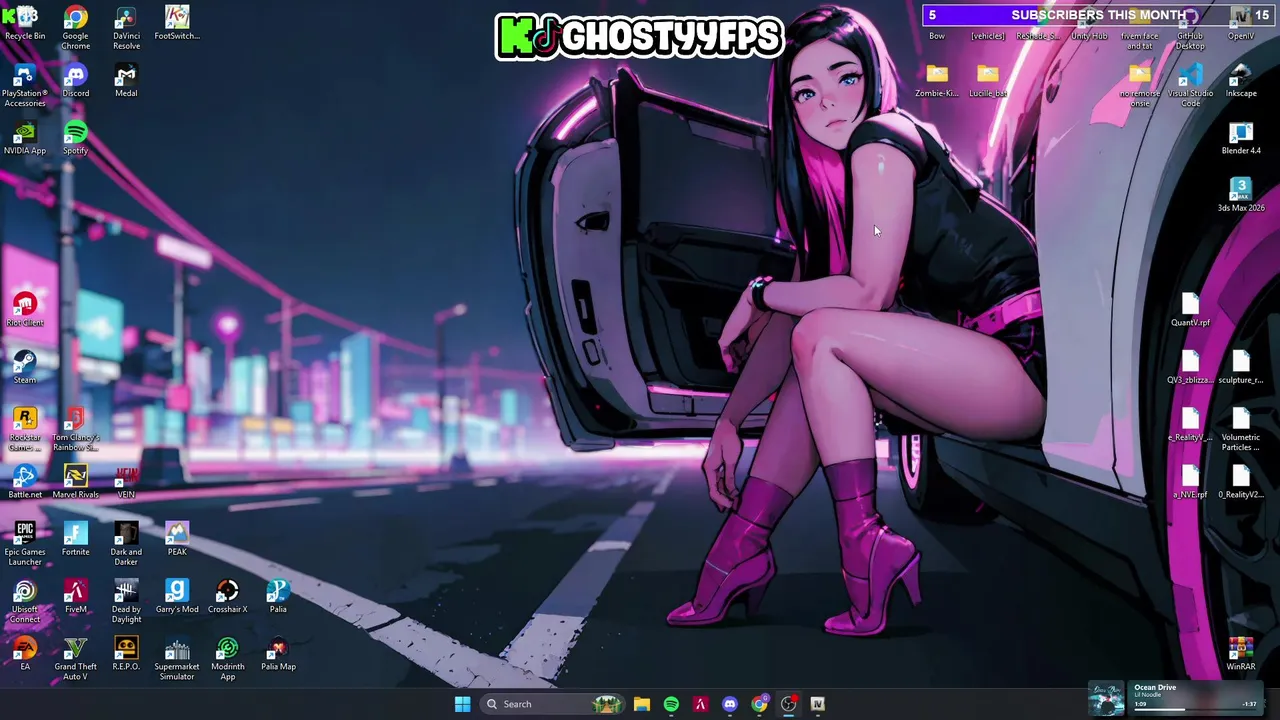Select the QuantV.rpf file
Screen dimensions: 1280x720
pos(1190,310)
